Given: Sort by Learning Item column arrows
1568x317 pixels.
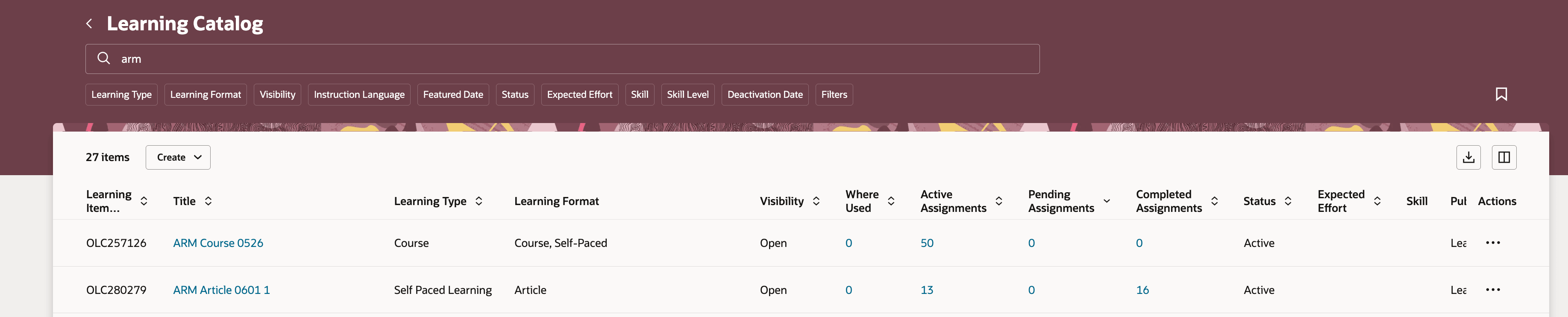Looking at the screenshot, I should [x=144, y=201].
